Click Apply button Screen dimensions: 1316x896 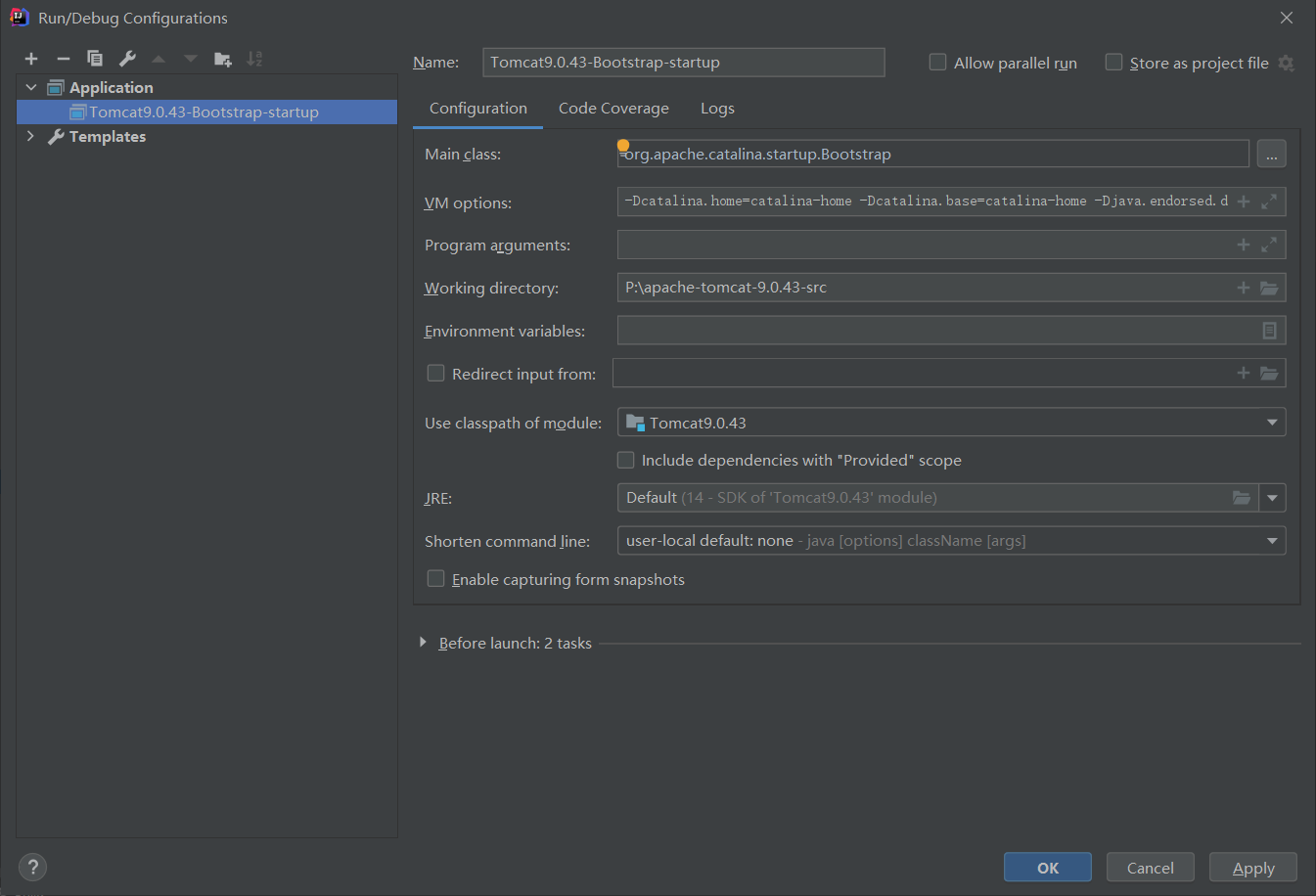coord(1253,868)
